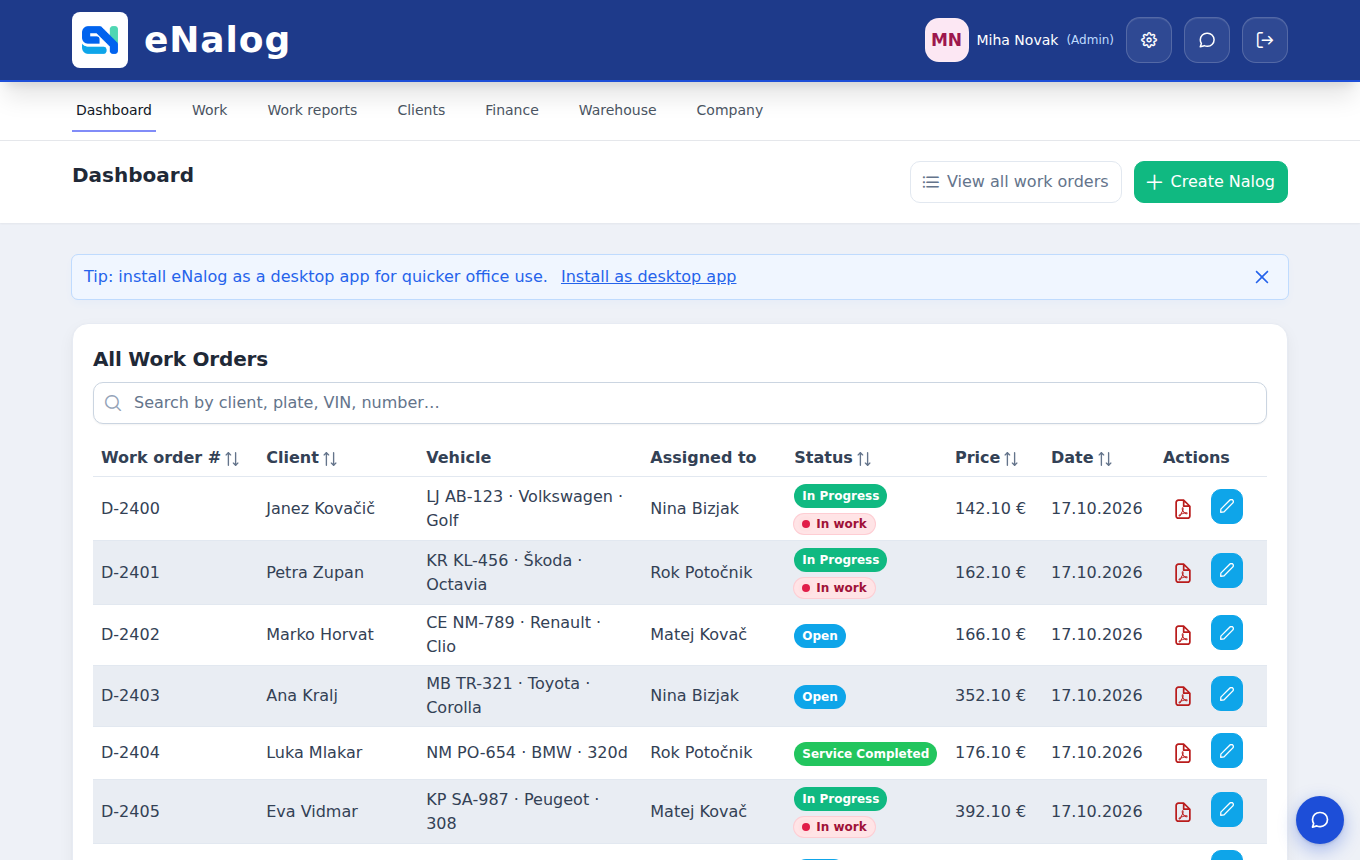Open the Warehouse tab
This screenshot has width=1360, height=860.
coord(618,110)
